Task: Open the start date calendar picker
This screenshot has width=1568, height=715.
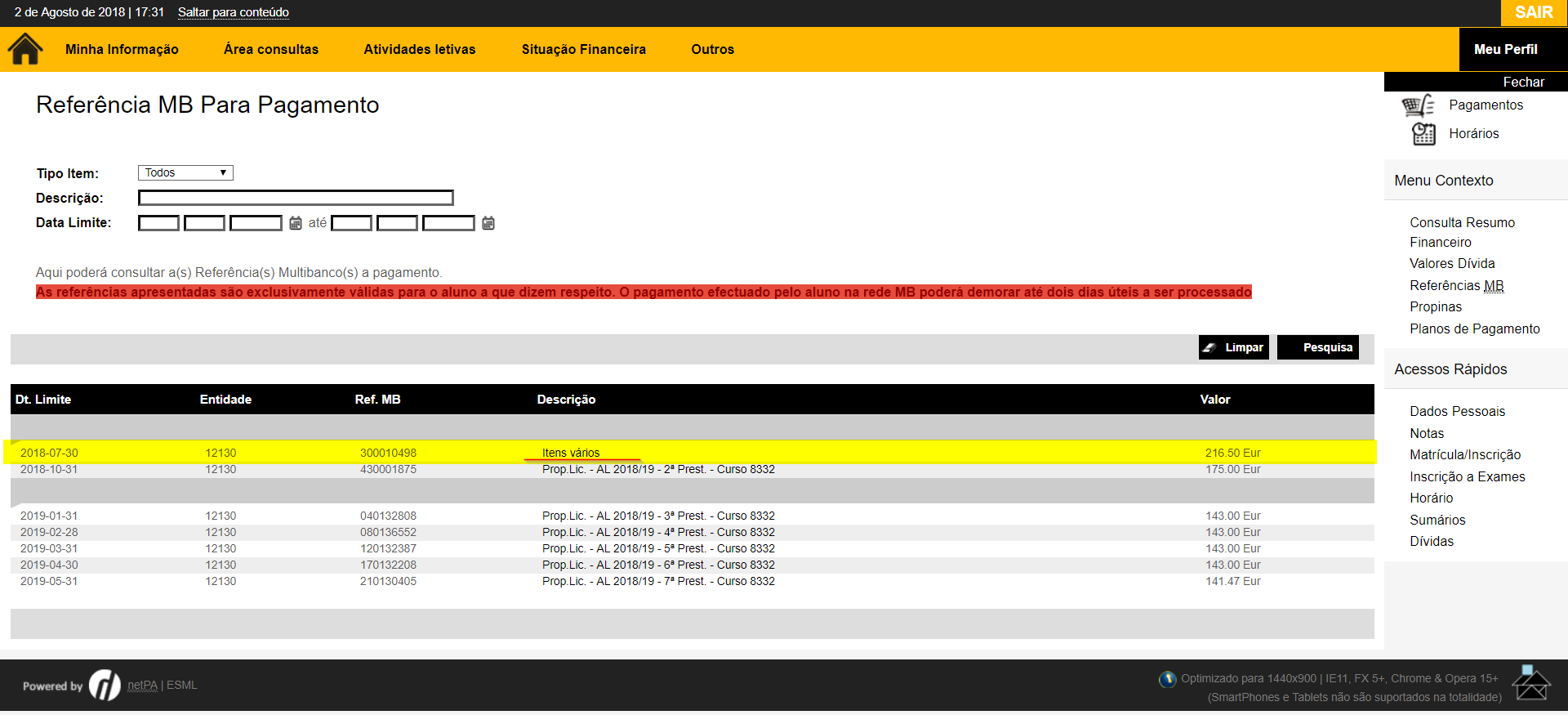Action: (296, 223)
